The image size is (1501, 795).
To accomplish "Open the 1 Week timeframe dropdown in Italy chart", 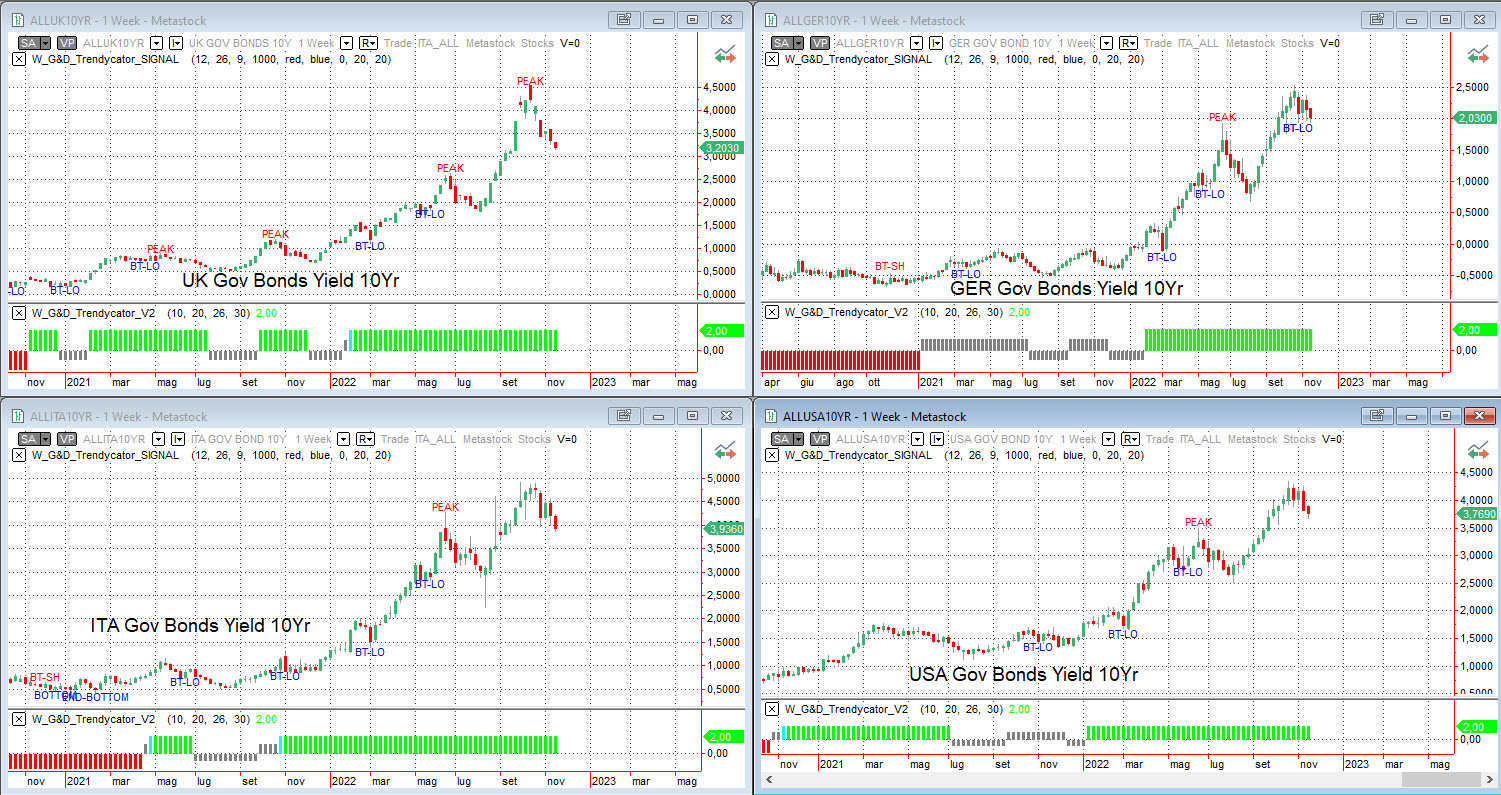I will [346, 439].
